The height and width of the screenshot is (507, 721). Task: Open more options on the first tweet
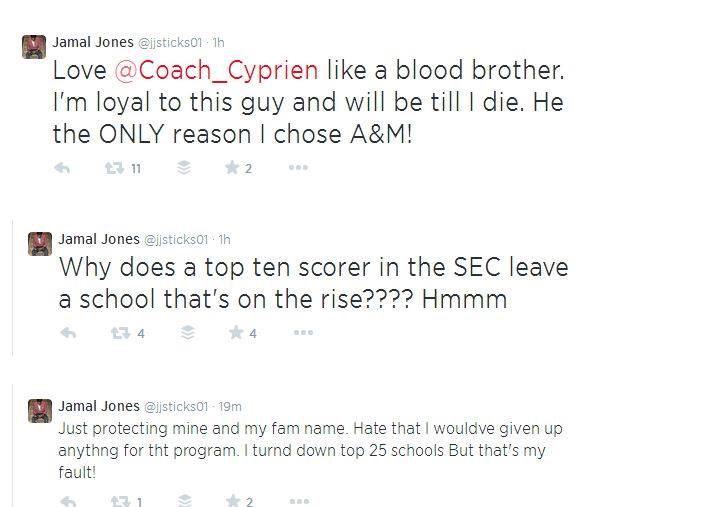[x=298, y=168]
